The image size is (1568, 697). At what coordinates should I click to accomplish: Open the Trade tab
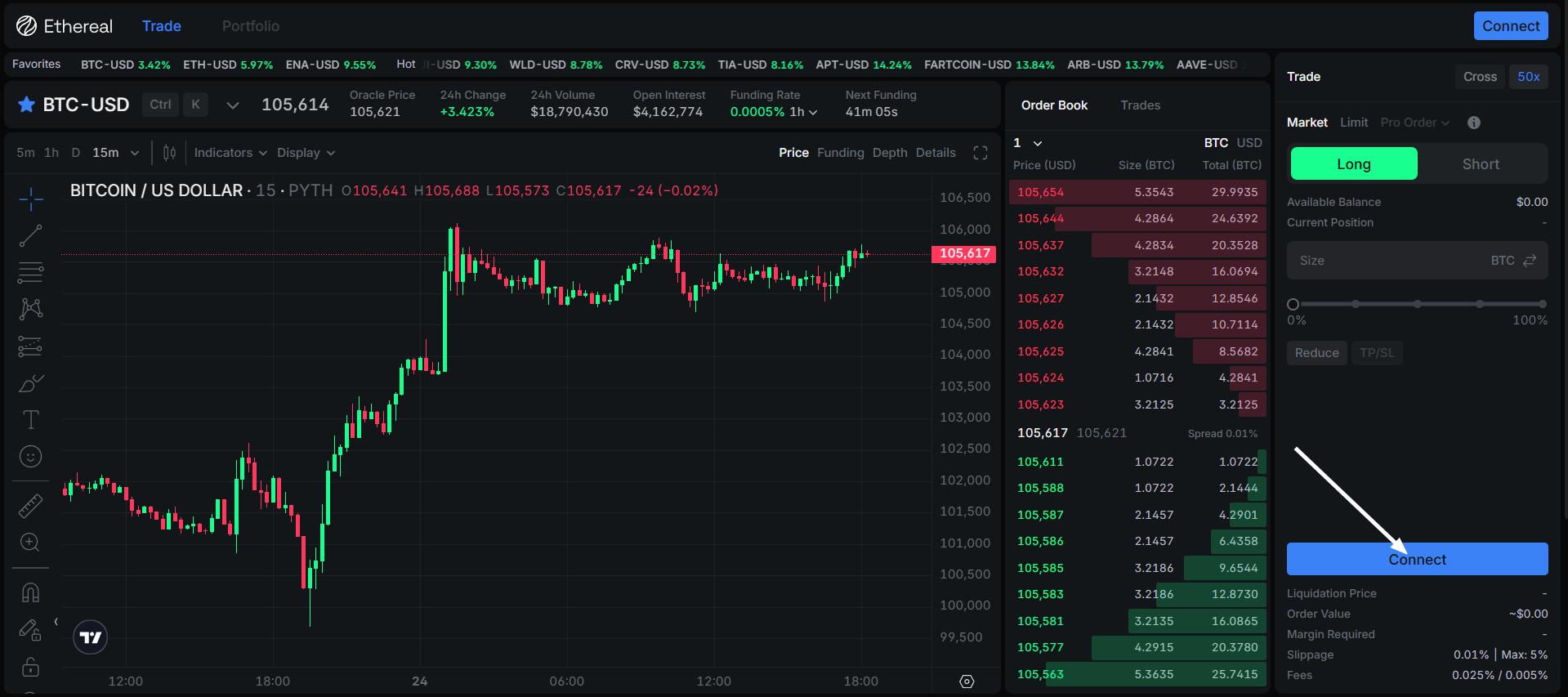162,26
